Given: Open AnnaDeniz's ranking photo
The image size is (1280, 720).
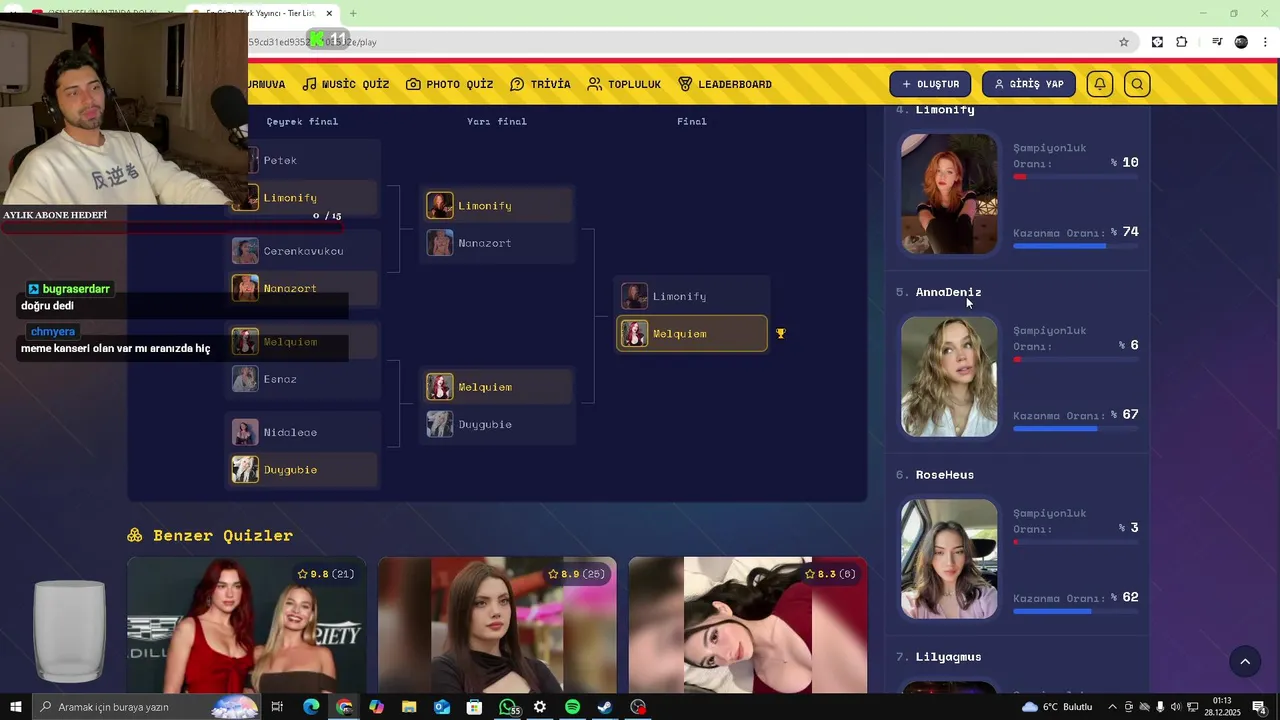Looking at the screenshot, I should pyautogui.click(x=949, y=377).
